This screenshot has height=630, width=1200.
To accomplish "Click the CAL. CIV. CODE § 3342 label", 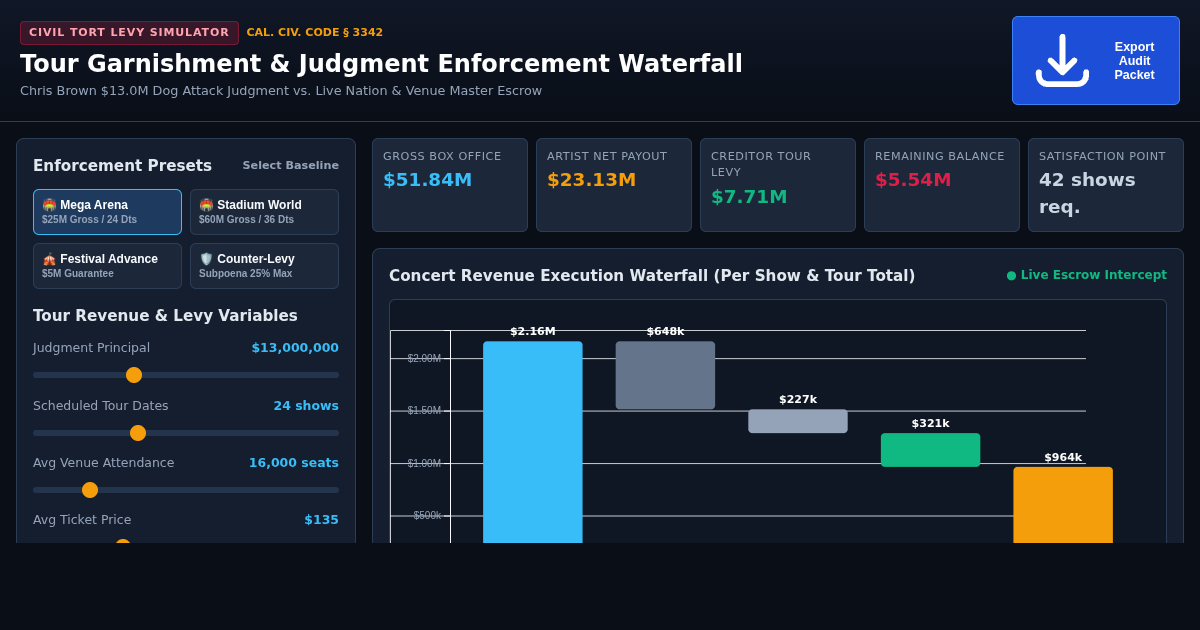I will (x=315, y=33).
